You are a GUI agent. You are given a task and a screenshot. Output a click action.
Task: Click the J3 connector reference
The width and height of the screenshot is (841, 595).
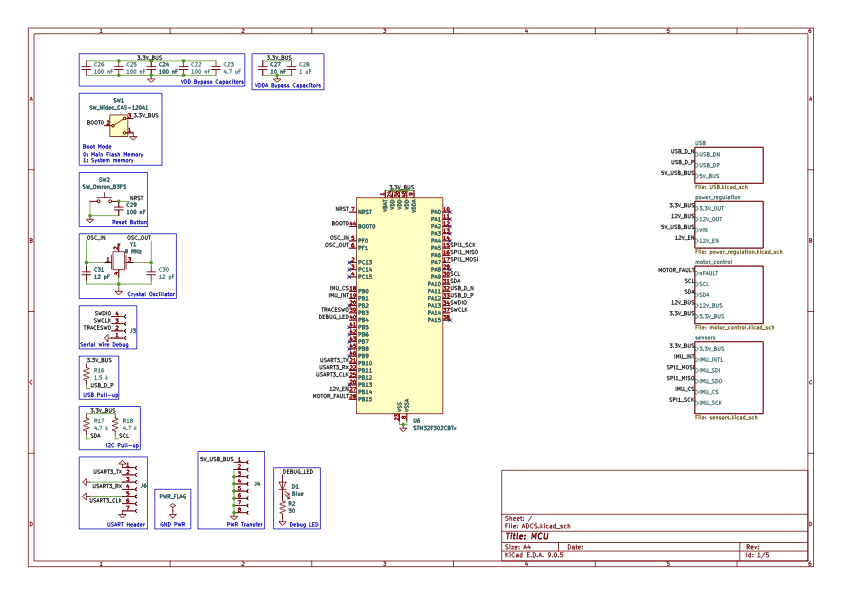[x=132, y=330]
